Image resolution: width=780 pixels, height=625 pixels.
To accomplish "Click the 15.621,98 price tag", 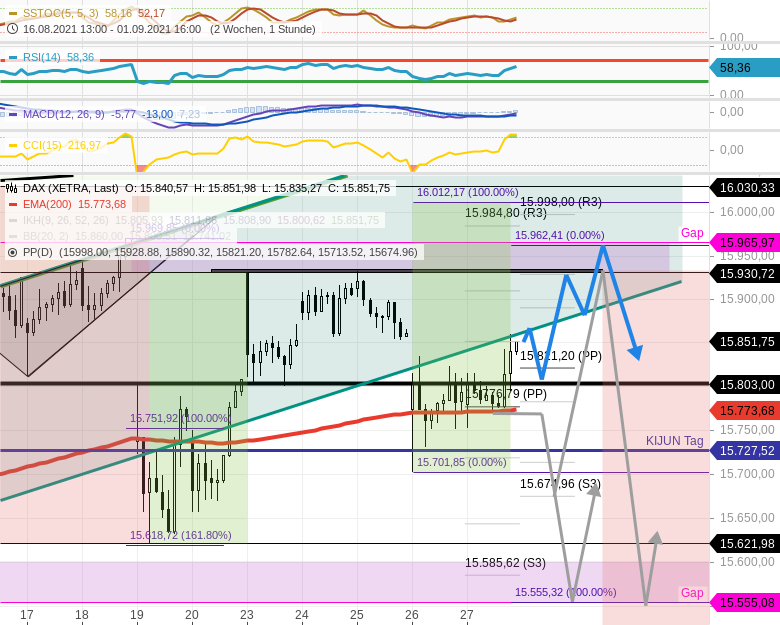I will coord(745,544).
